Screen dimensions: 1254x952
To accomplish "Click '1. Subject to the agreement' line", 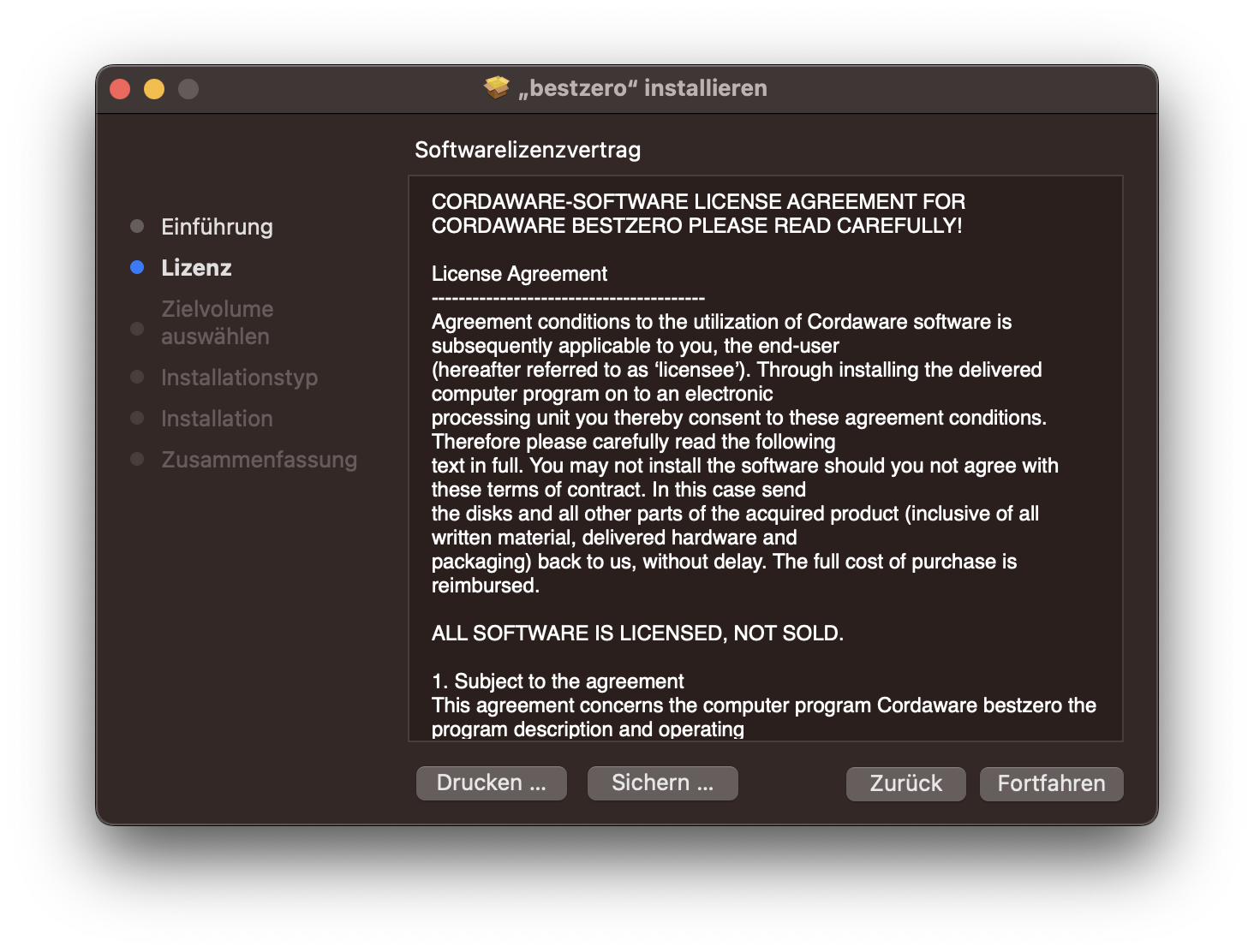I will 558,681.
